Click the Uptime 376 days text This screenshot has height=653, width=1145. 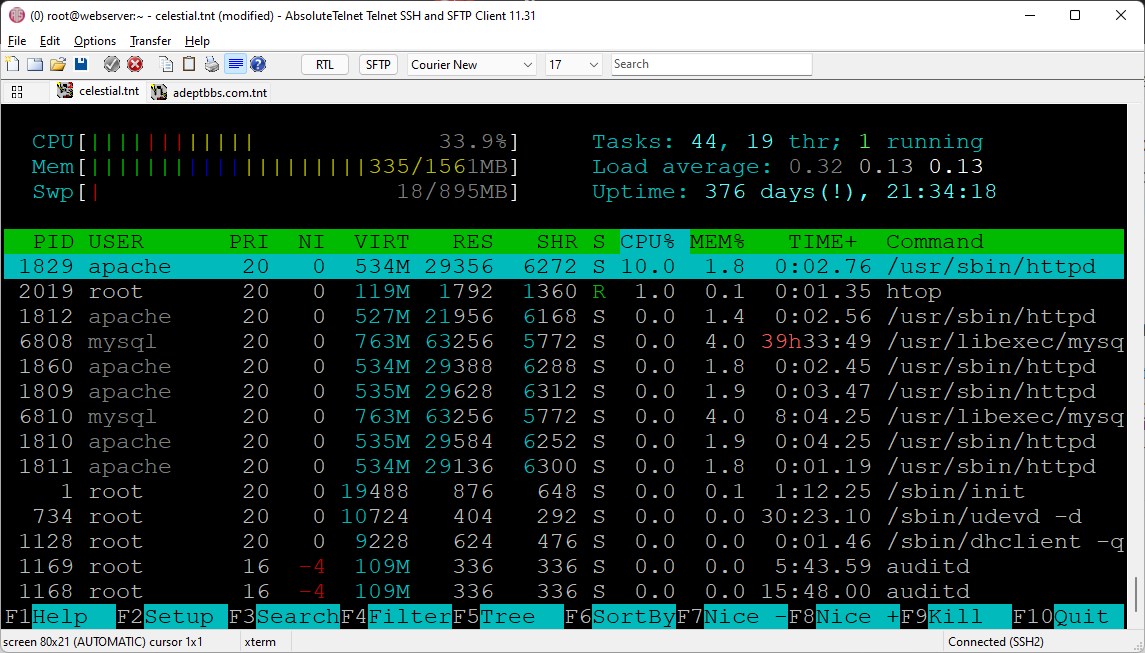[x=794, y=192]
